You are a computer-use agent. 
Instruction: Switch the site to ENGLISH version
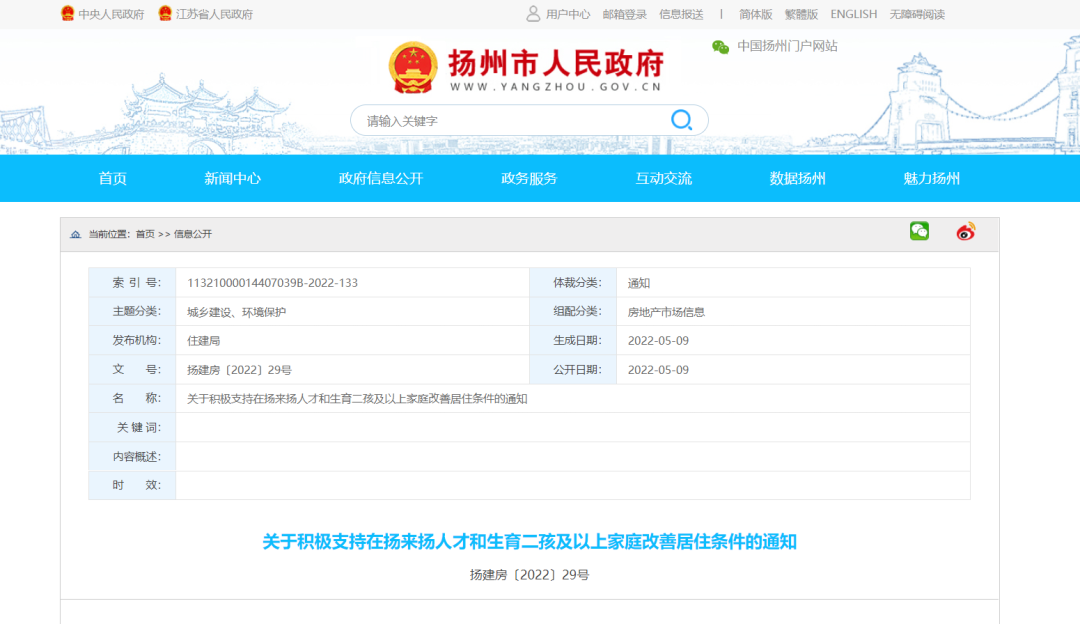(x=853, y=14)
